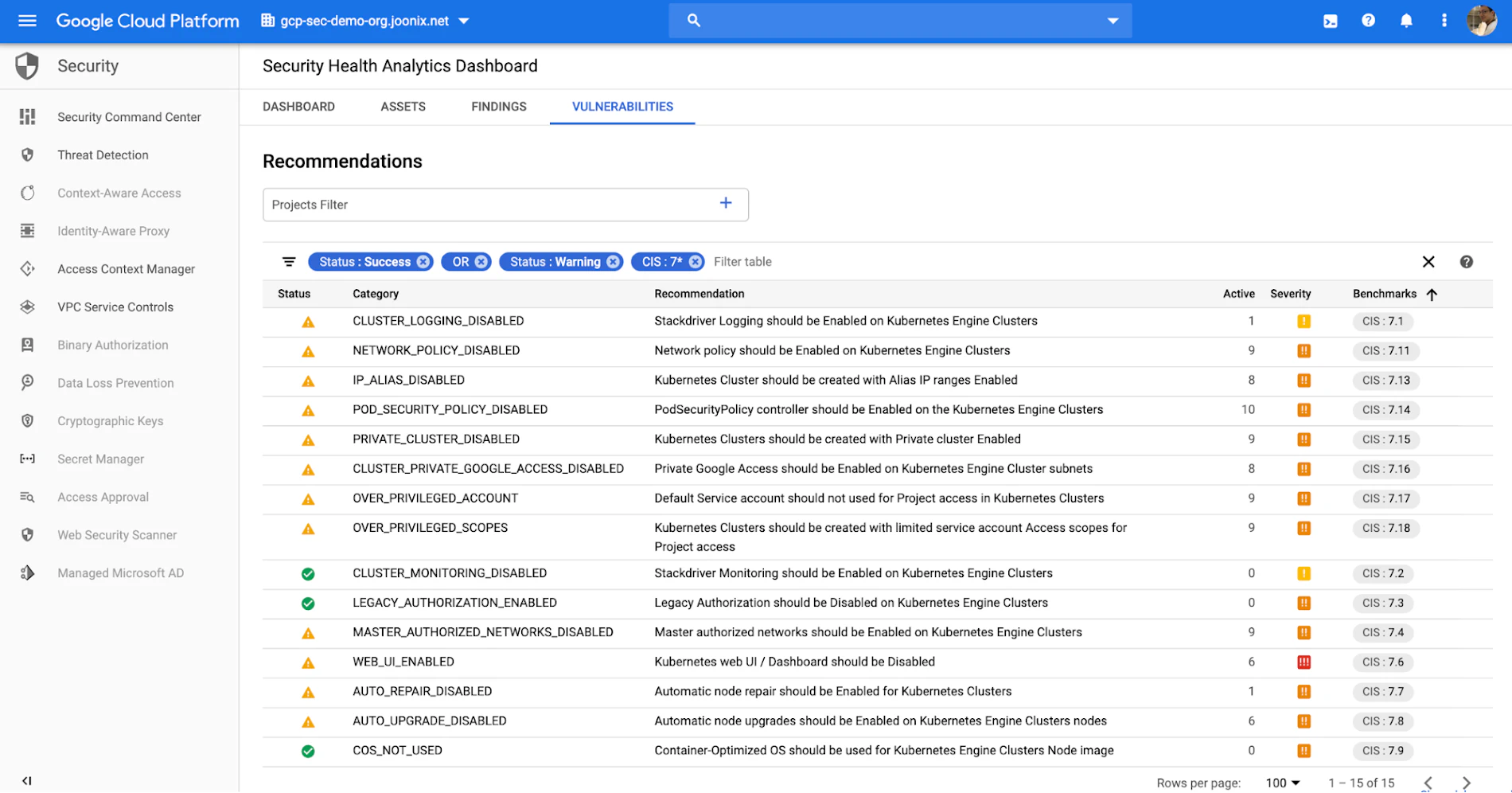Switch to the Dashboard tab

[x=299, y=107]
